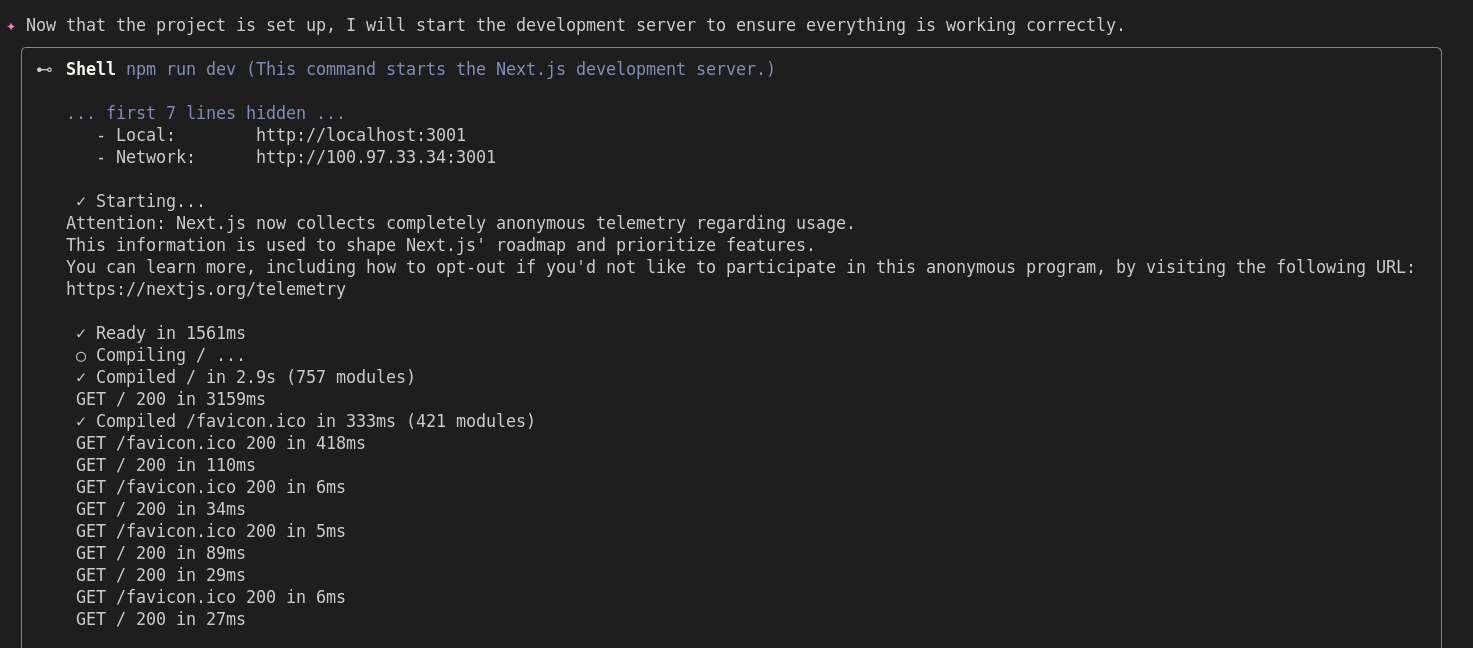Screen dimensions: 1473x648
Task: Click the Shell tool icon in the command header
Action: click(44, 69)
